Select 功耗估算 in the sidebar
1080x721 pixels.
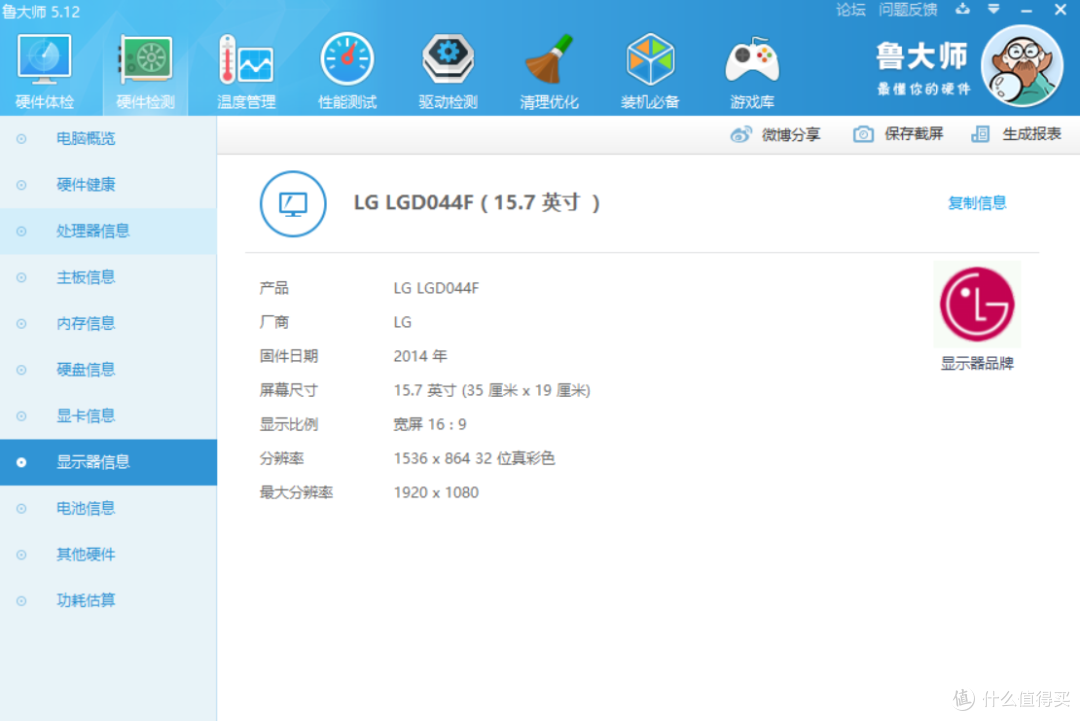(x=108, y=600)
